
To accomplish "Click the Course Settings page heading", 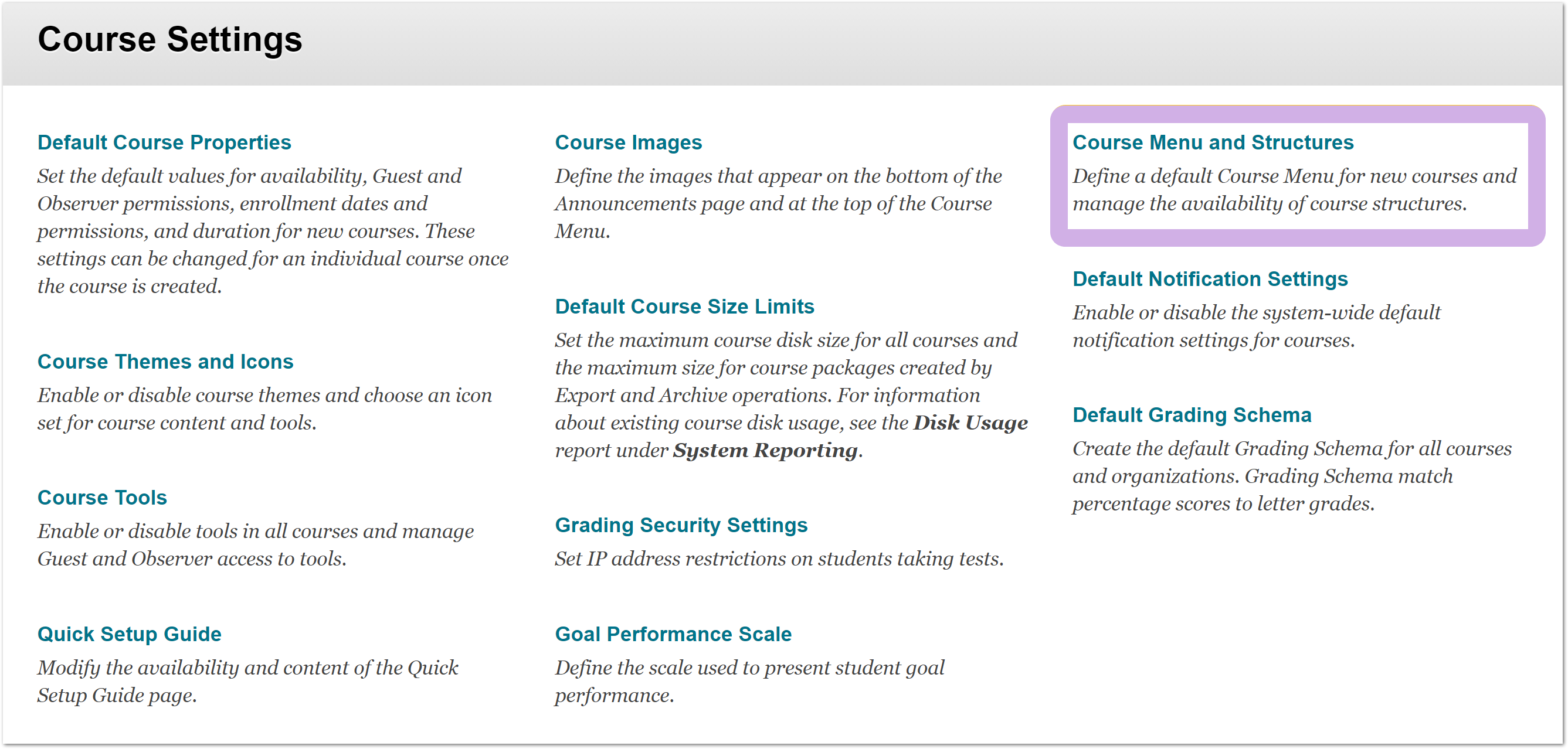I will point(170,39).
